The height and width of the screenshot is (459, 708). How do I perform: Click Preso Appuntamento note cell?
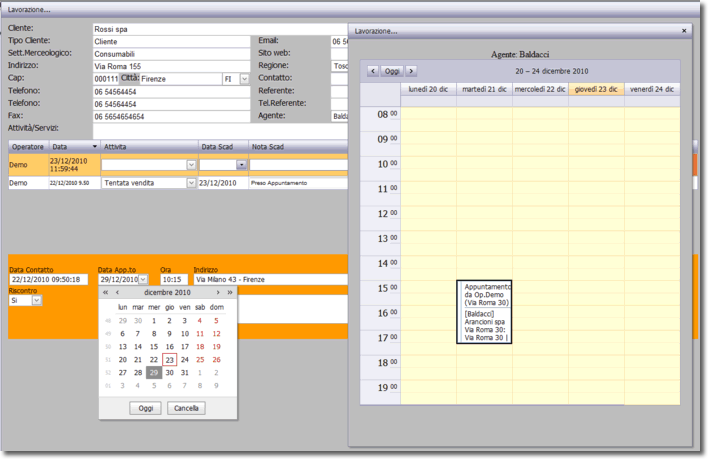click(x=298, y=183)
